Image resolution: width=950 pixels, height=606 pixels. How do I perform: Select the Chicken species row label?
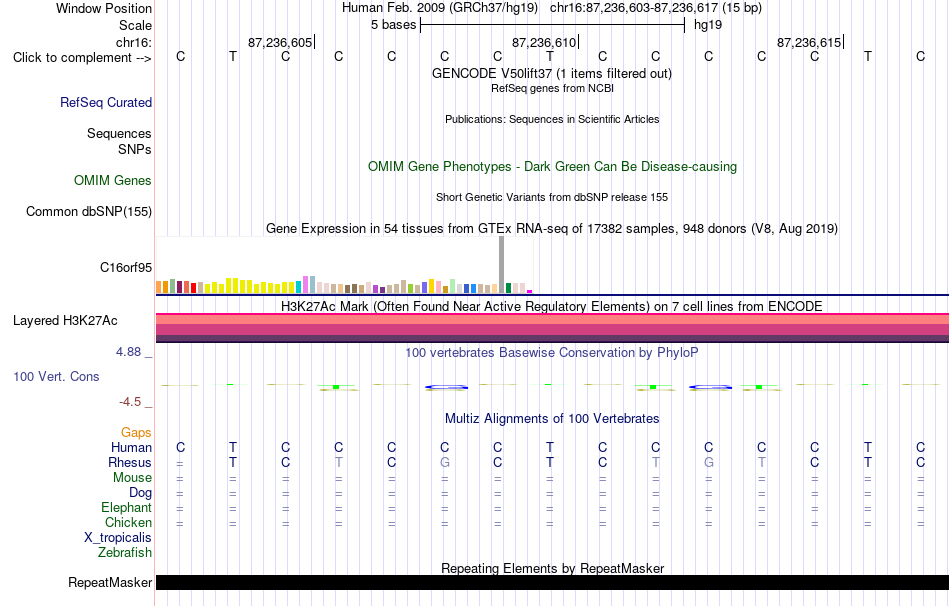pos(128,522)
